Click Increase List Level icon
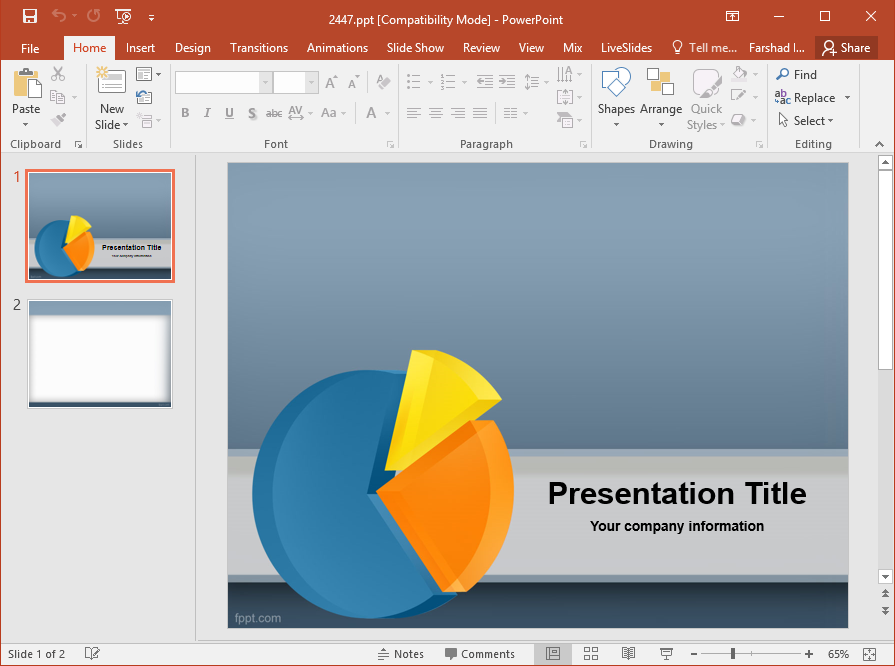The image size is (895, 666). point(507,82)
